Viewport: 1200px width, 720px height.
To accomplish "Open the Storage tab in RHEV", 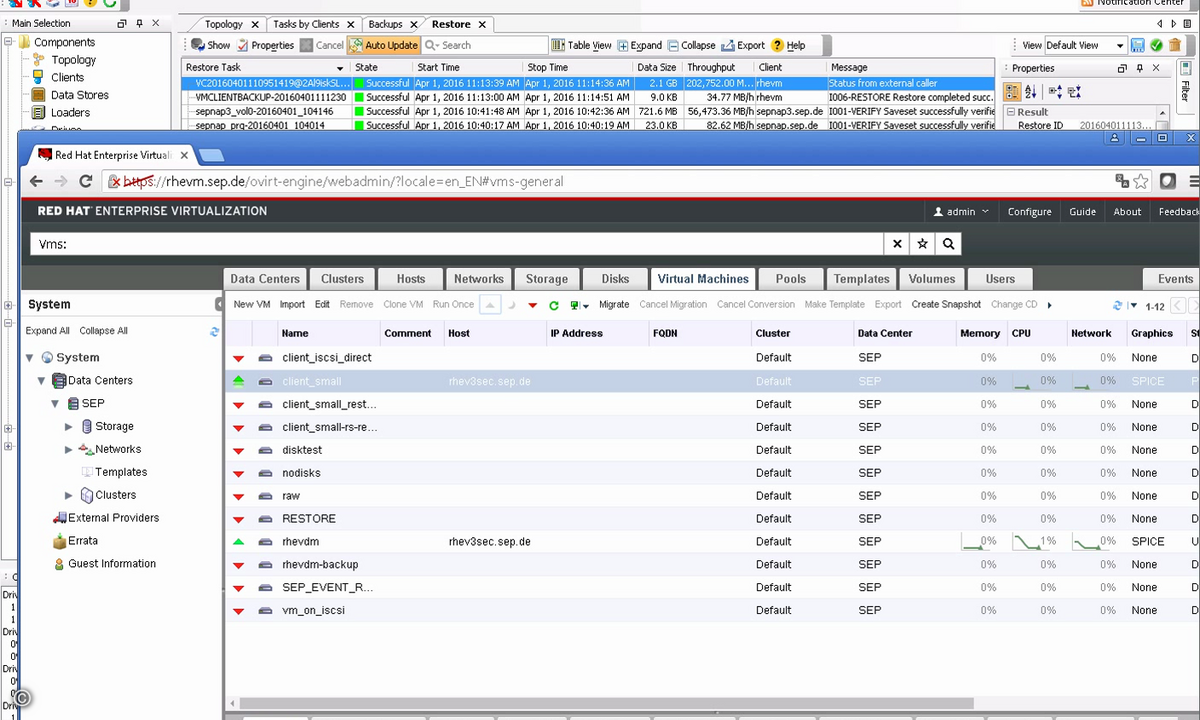I will (547, 279).
